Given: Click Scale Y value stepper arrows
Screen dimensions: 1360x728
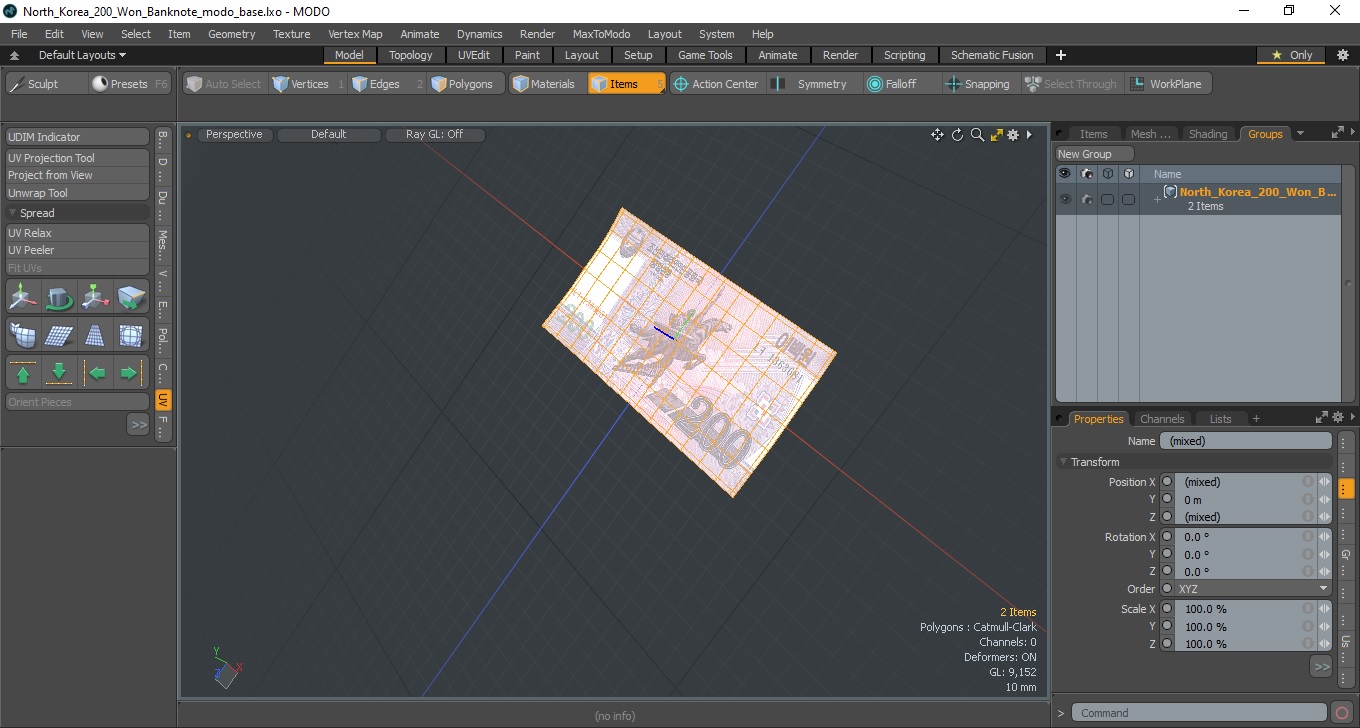Looking at the screenshot, I should [1325, 627].
